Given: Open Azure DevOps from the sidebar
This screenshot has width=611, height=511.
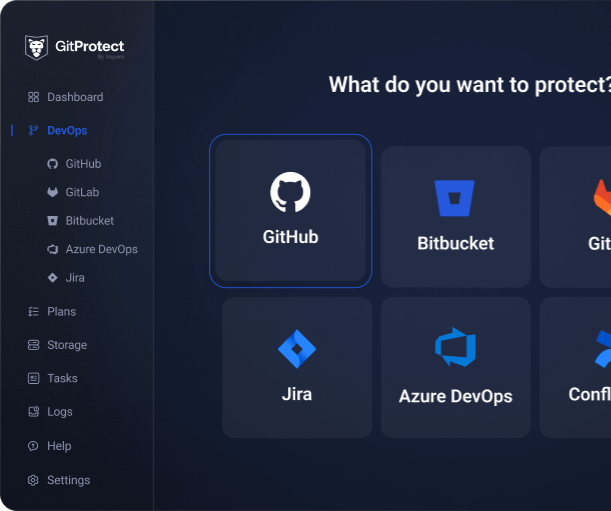Looking at the screenshot, I should click(100, 249).
